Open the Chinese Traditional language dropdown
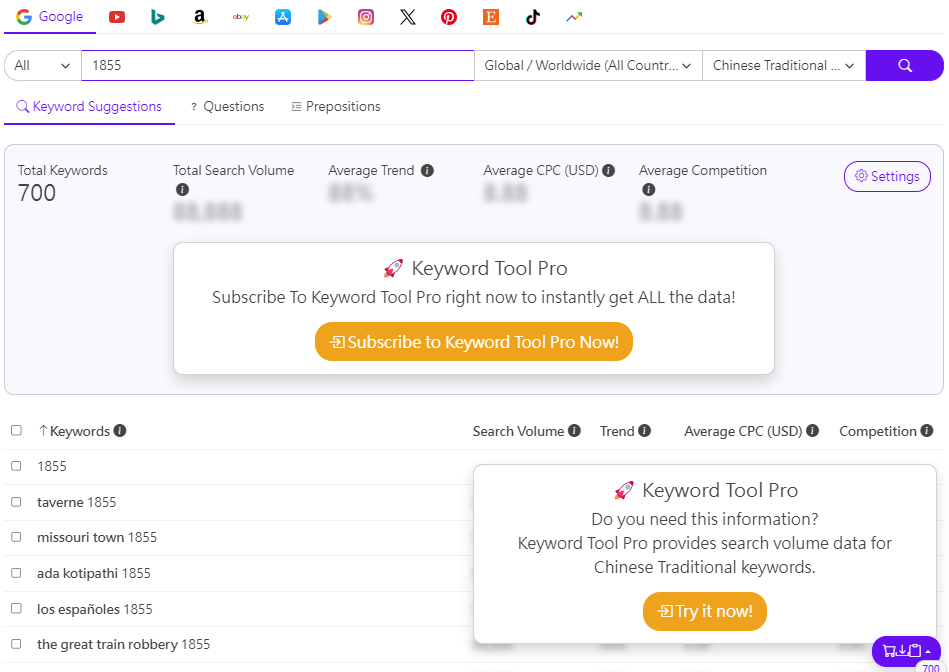The width and height of the screenshot is (949, 672). tap(784, 65)
